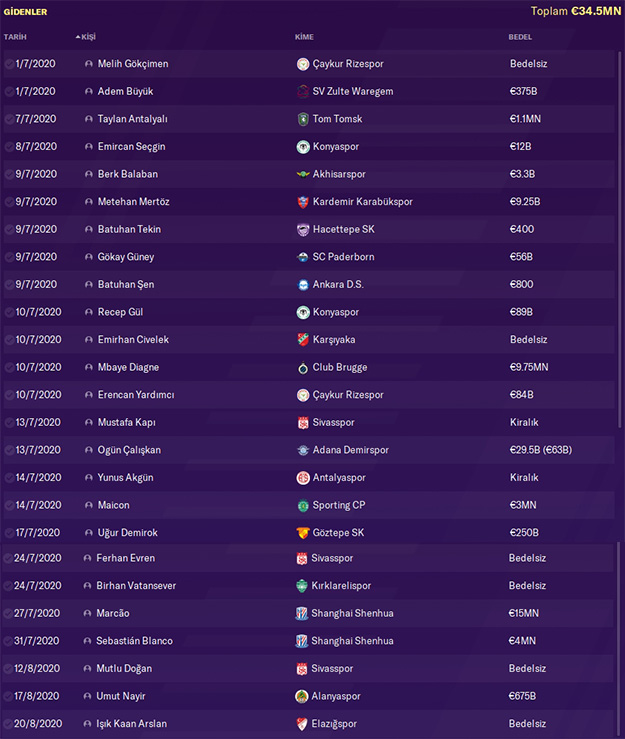
Task: Toggle the row circle beside Umut Nayir's date
Action: pyautogui.click(x=9, y=696)
